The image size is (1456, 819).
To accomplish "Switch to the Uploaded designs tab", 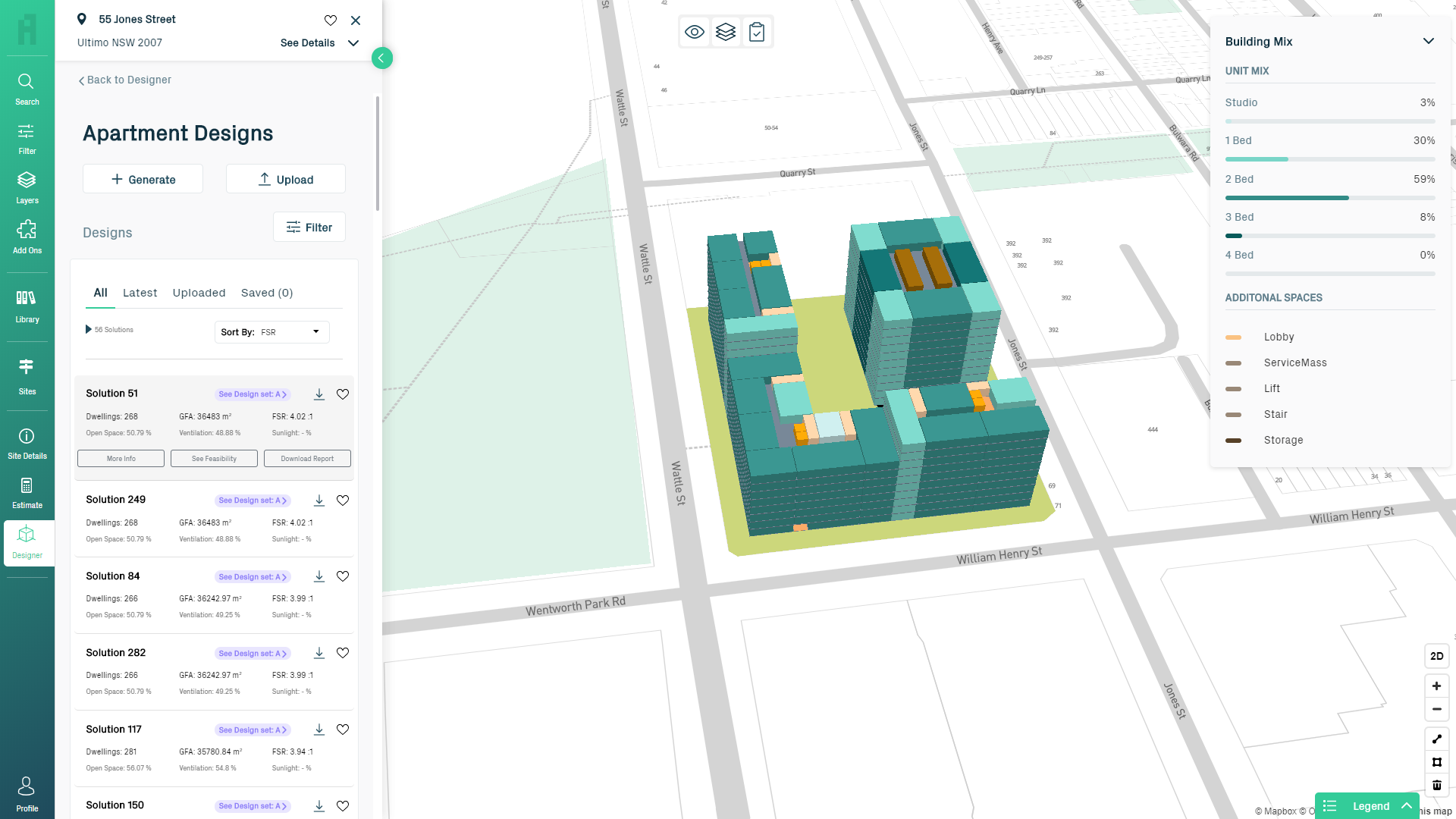I will [x=199, y=293].
